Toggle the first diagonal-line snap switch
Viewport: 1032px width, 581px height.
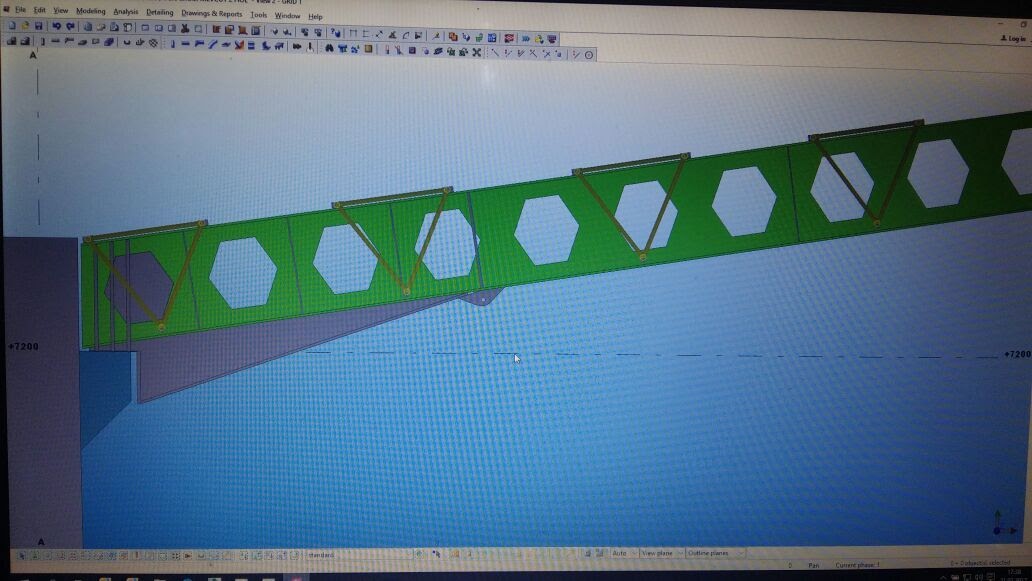point(495,53)
